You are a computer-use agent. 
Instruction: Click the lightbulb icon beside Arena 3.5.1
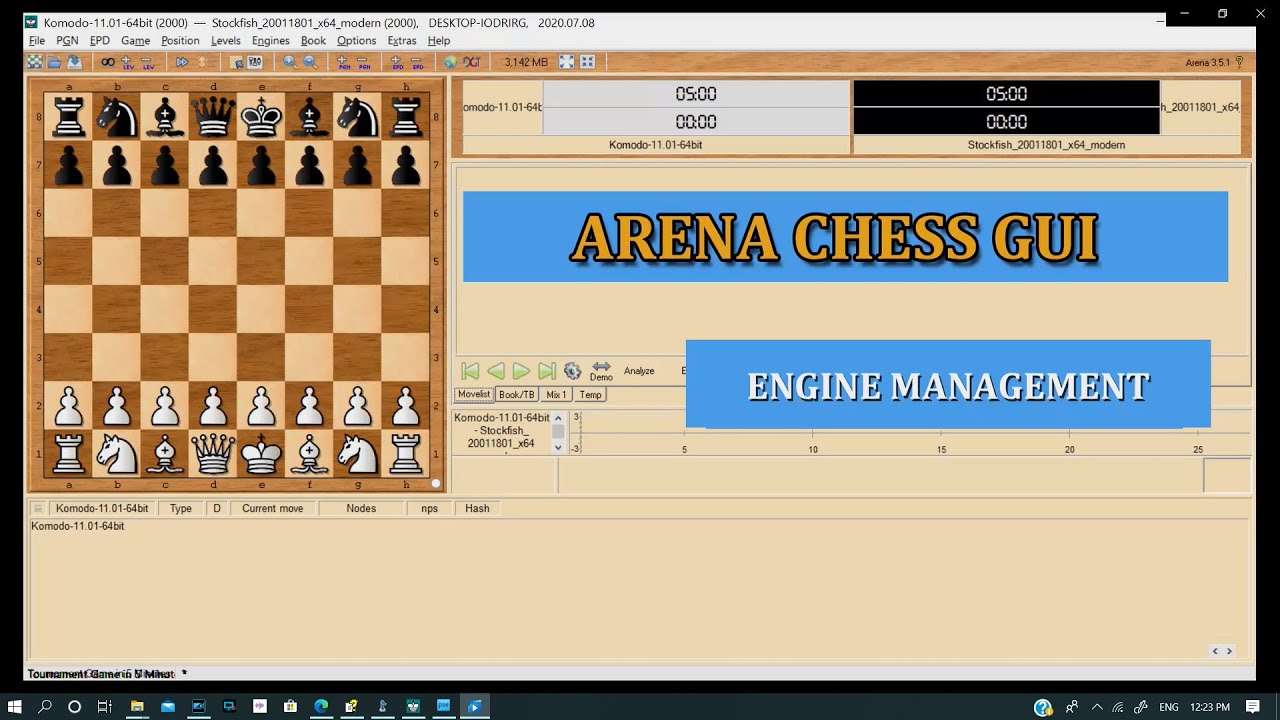(1240, 62)
